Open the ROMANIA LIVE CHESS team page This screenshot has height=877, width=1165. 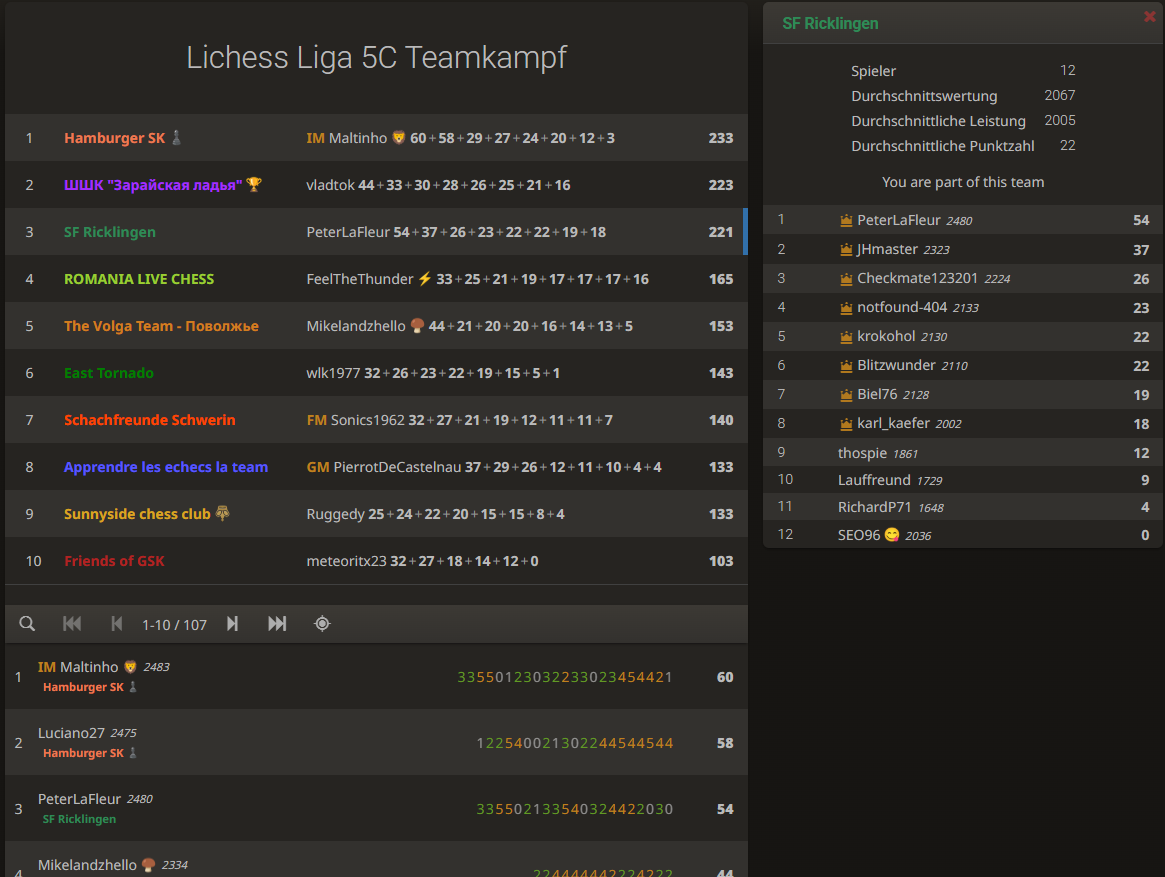click(137, 278)
